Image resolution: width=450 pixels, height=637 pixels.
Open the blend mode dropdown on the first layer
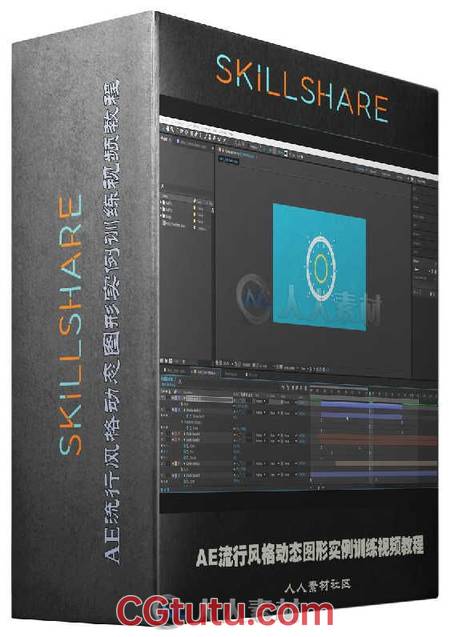tap(259, 401)
